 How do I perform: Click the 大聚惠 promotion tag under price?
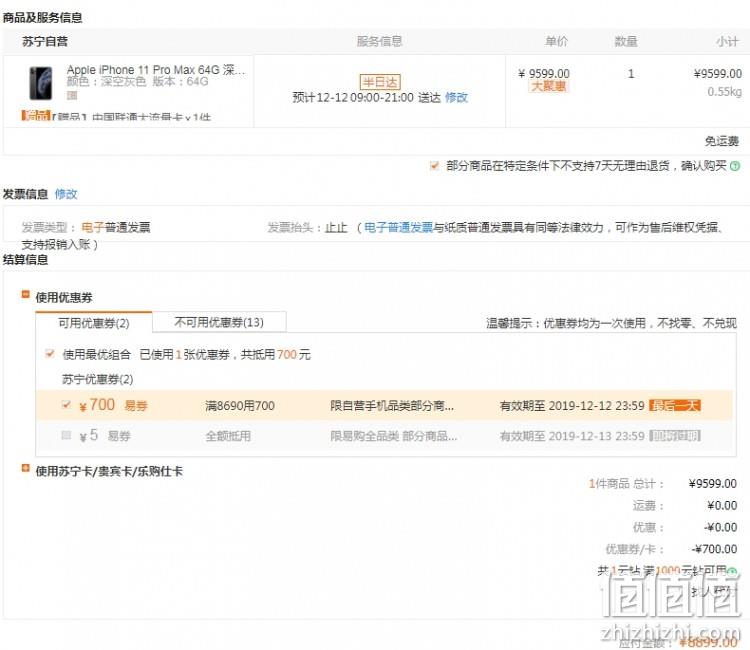549,87
